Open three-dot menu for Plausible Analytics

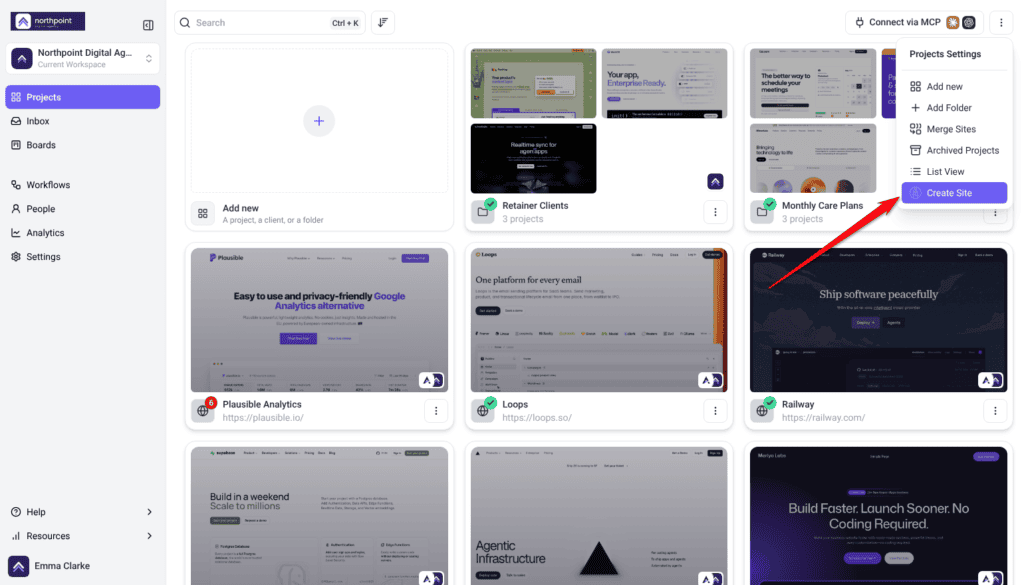(x=436, y=411)
